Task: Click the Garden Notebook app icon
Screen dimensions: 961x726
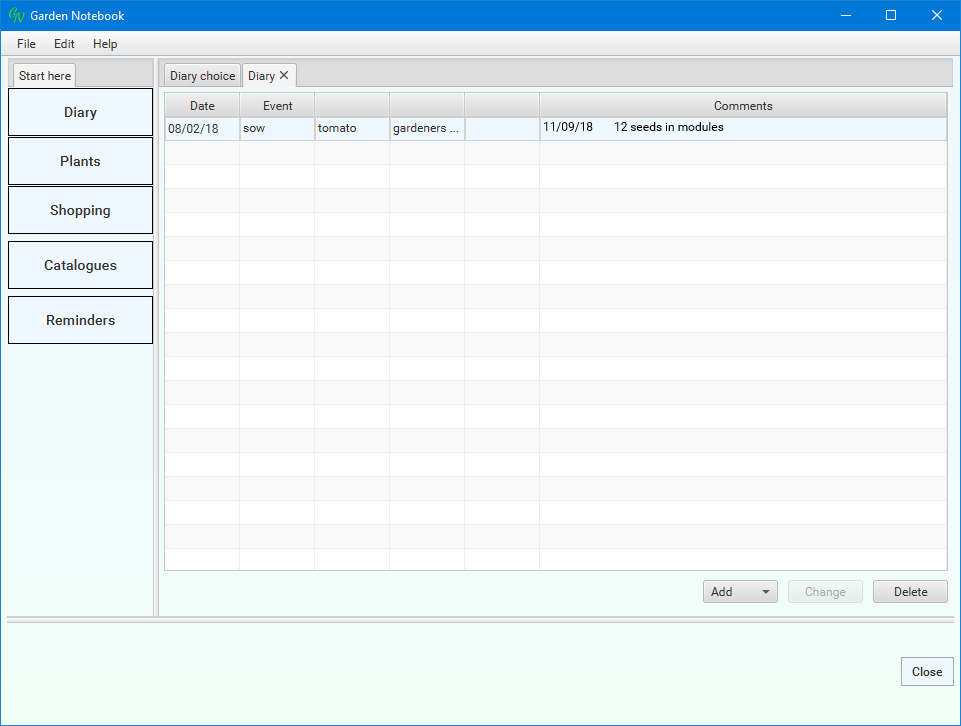Action: tap(16, 16)
